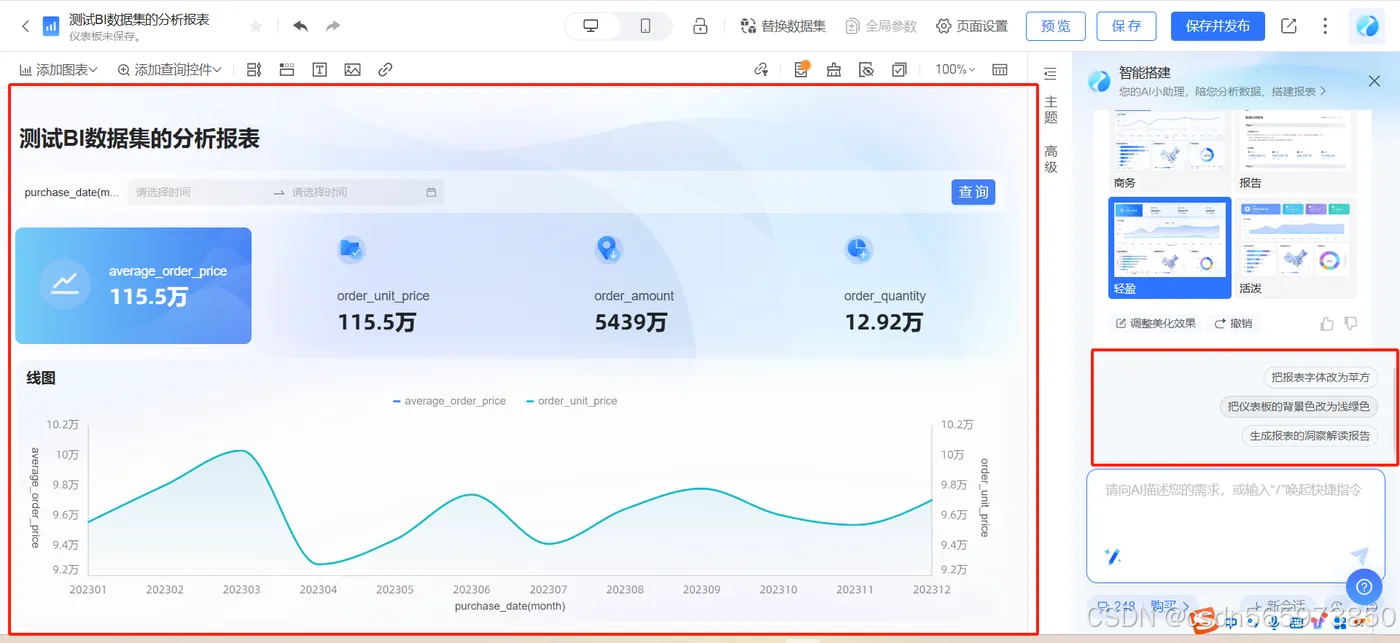Open the 主题 theme tab
The height and width of the screenshot is (643, 1400).
(x=1051, y=110)
